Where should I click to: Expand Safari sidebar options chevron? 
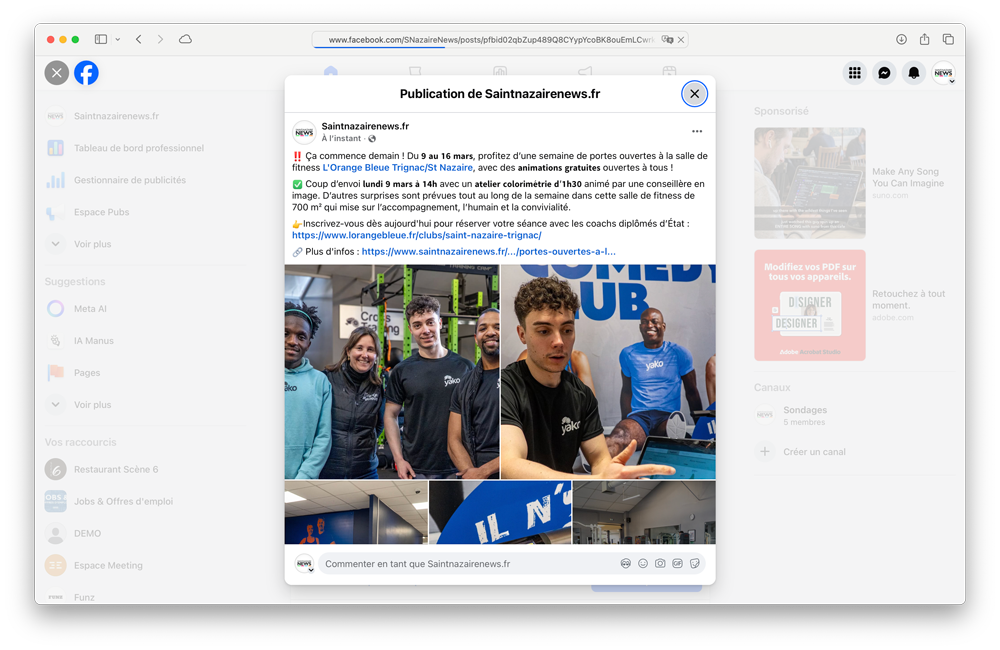[118, 40]
